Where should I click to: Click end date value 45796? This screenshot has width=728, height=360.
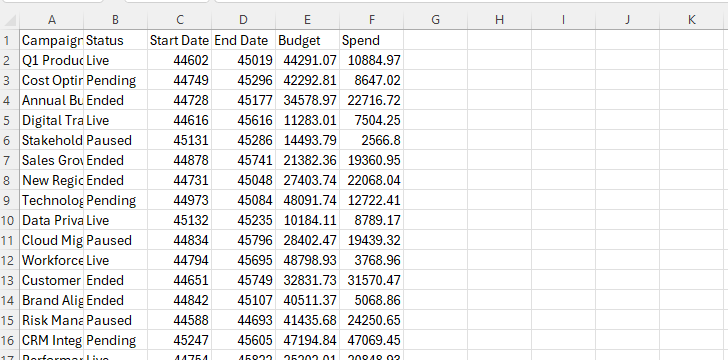point(243,240)
